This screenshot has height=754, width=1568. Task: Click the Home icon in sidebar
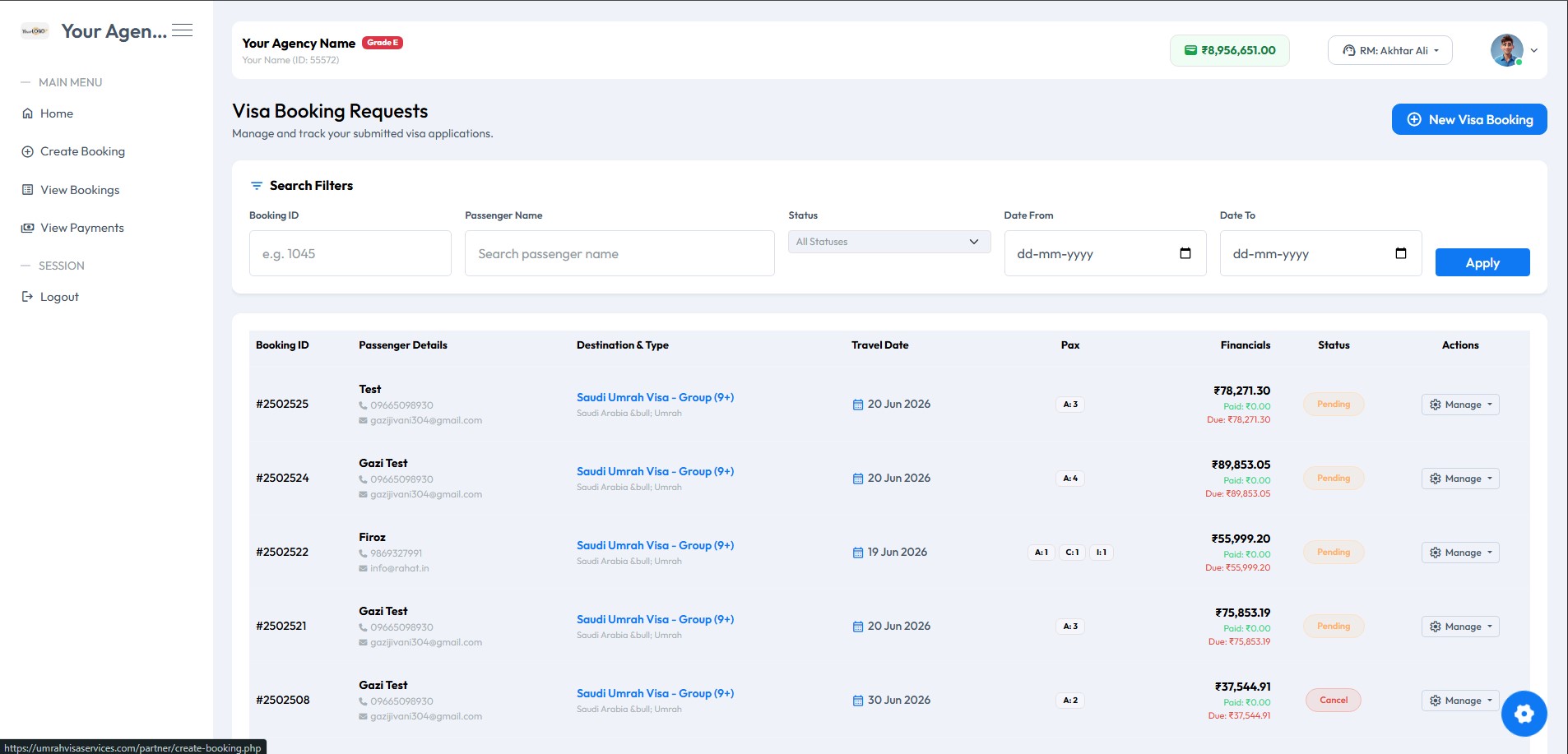click(x=28, y=113)
